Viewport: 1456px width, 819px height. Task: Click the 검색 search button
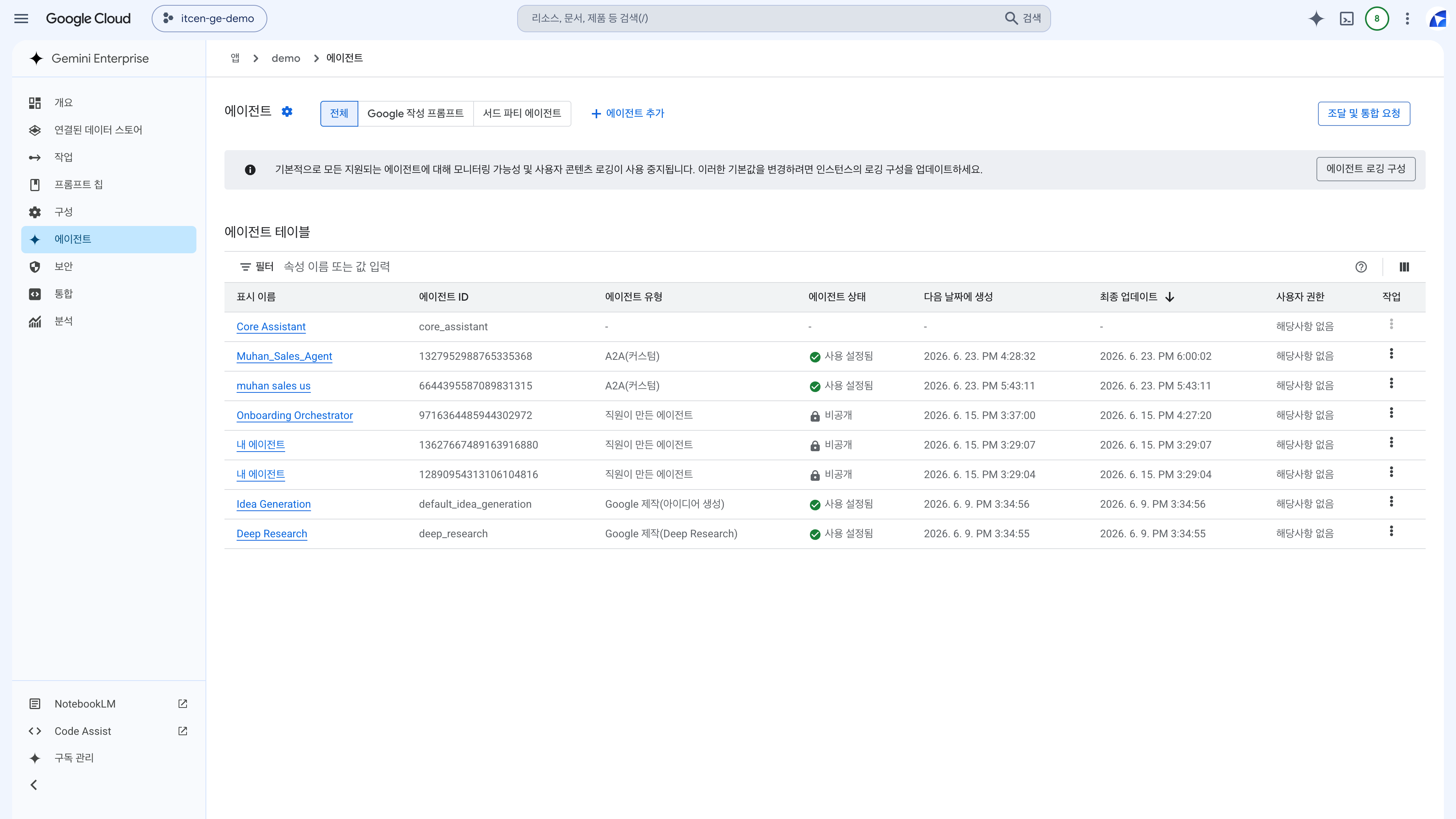(x=1023, y=19)
